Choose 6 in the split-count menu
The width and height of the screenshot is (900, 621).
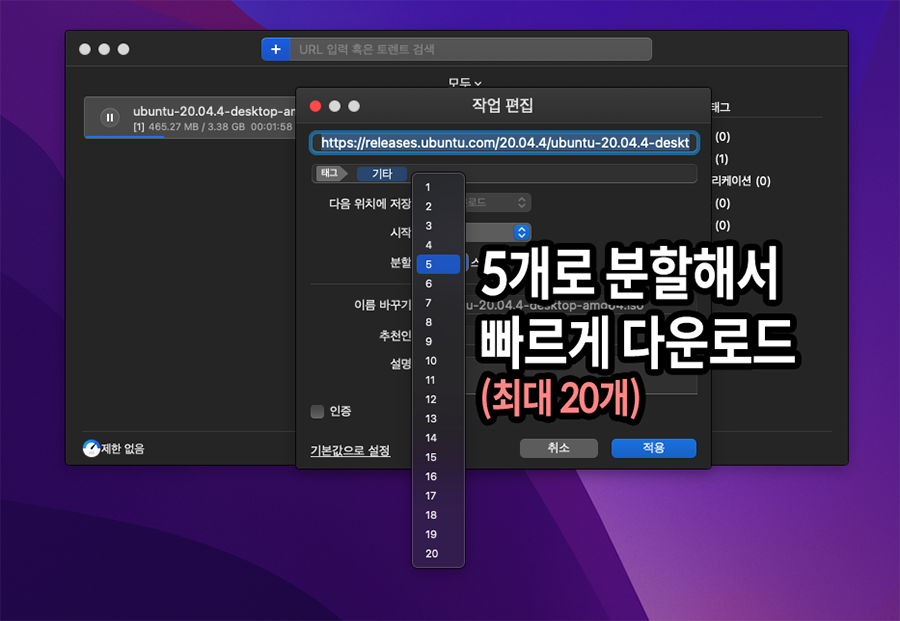(x=439, y=284)
